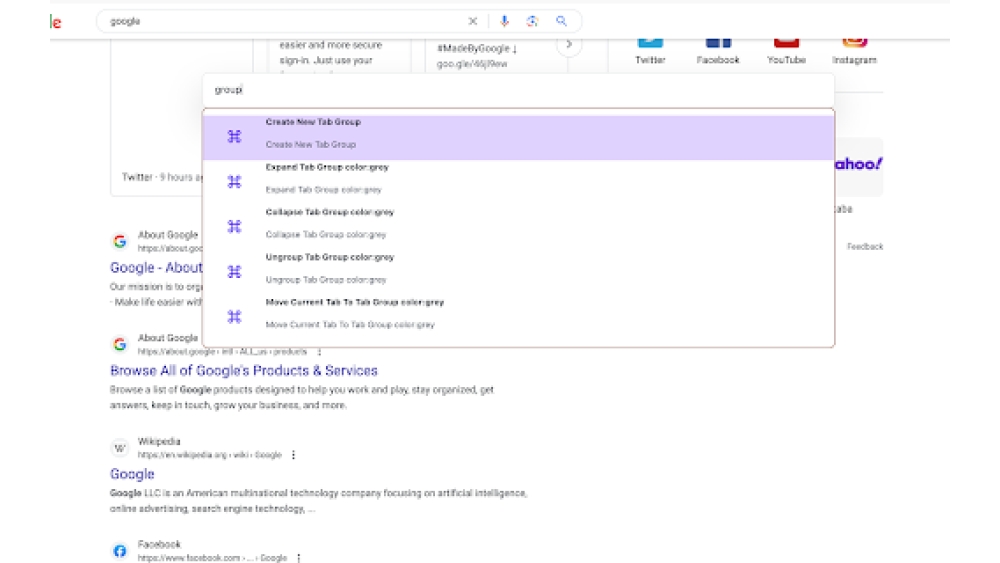Open Google Lens image search

pos(532,21)
